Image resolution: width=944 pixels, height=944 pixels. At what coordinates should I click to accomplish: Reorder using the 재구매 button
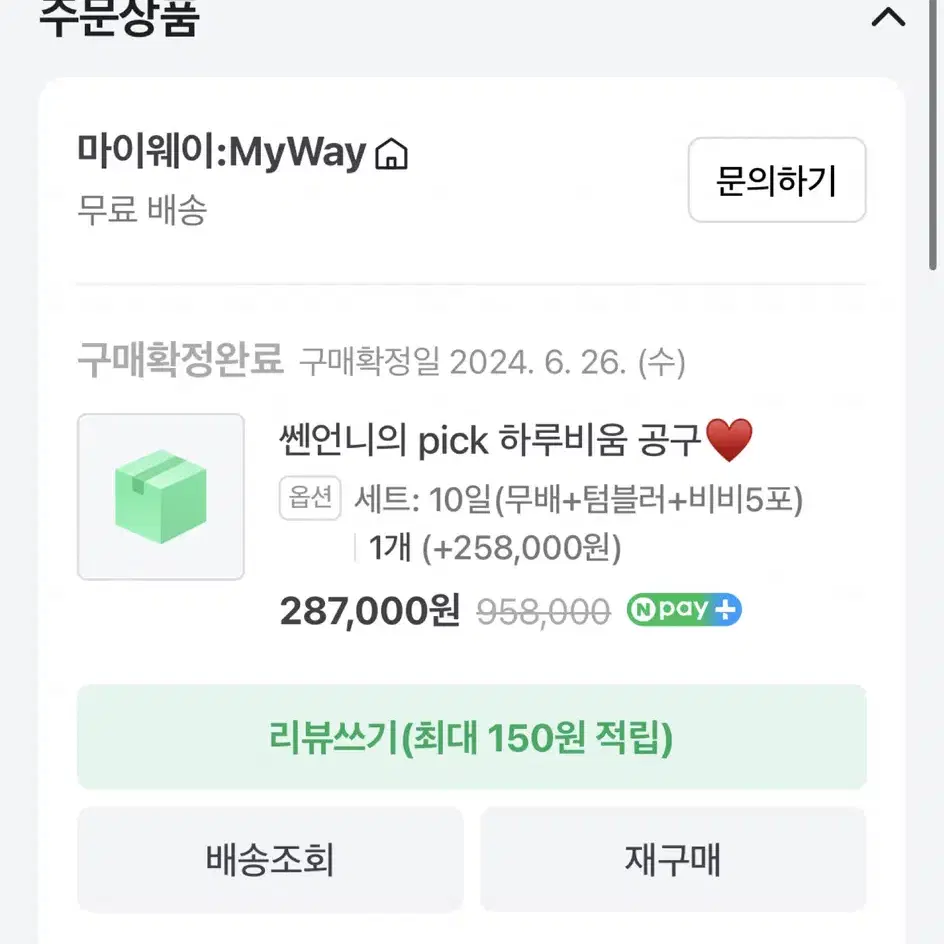672,860
